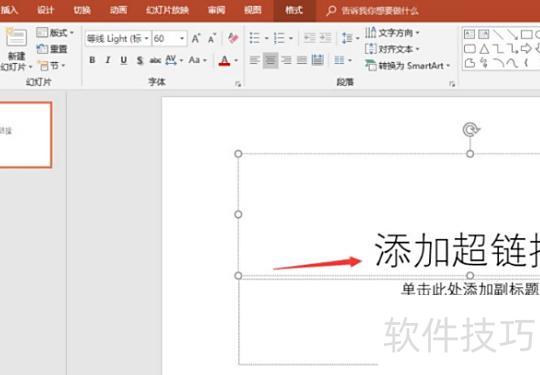Viewport: 540px width, 375px height.
Task: Switch to the 切换 tab
Action: pos(82,10)
